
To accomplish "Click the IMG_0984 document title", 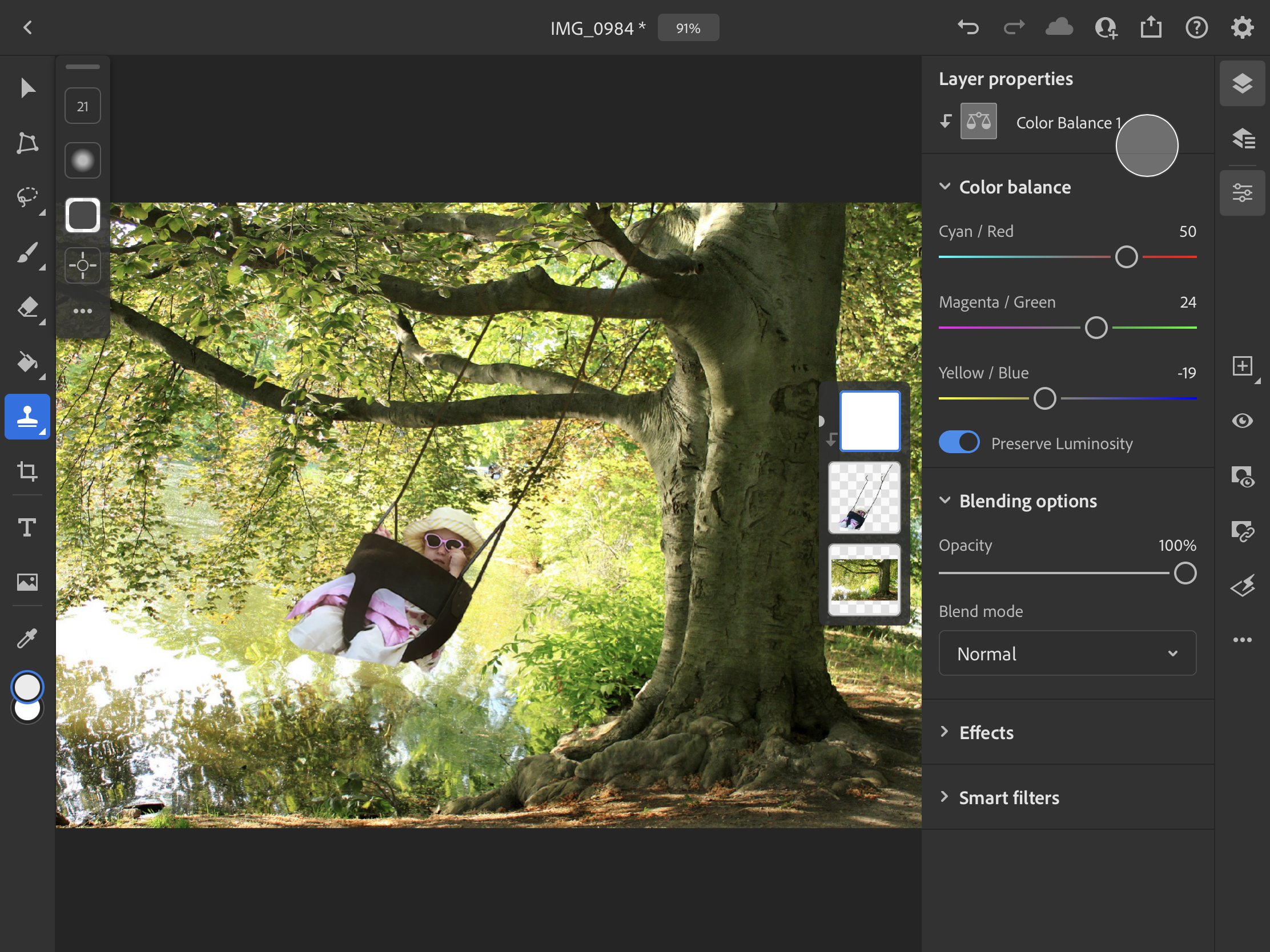I will (x=598, y=28).
